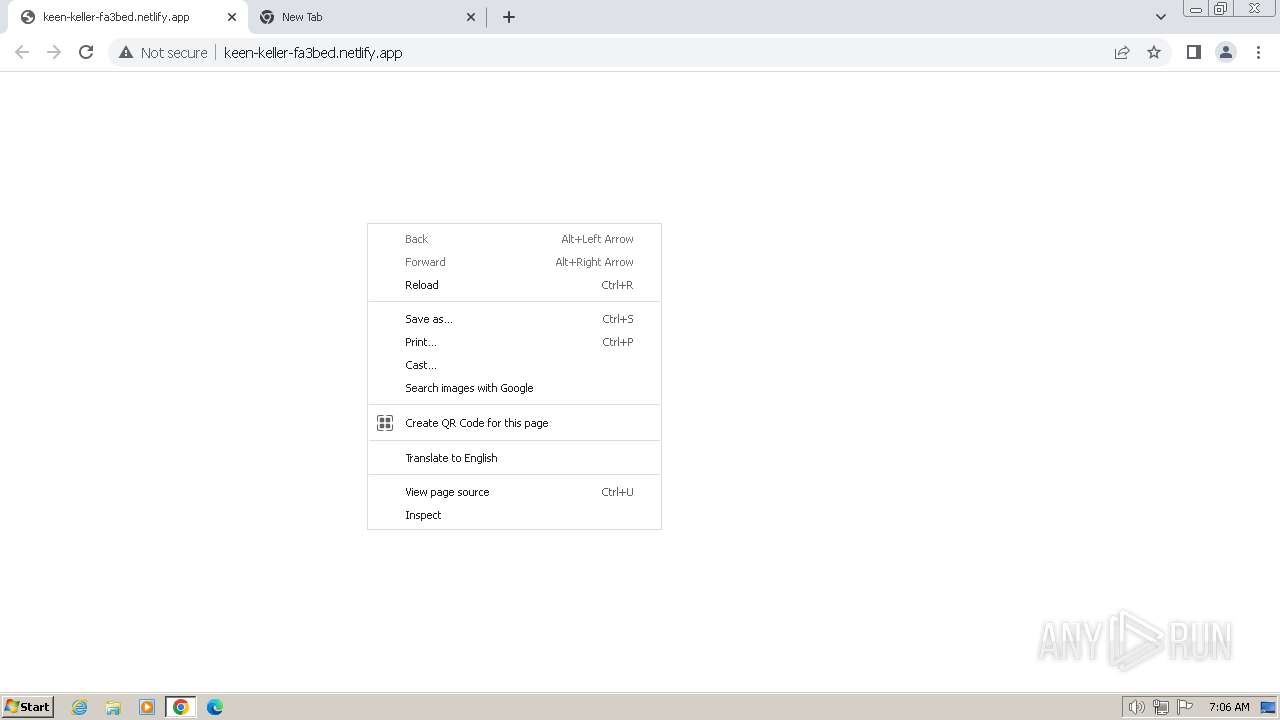Click the network tray icon
The height and width of the screenshot is (720, 1280).
pos(1161,707)
